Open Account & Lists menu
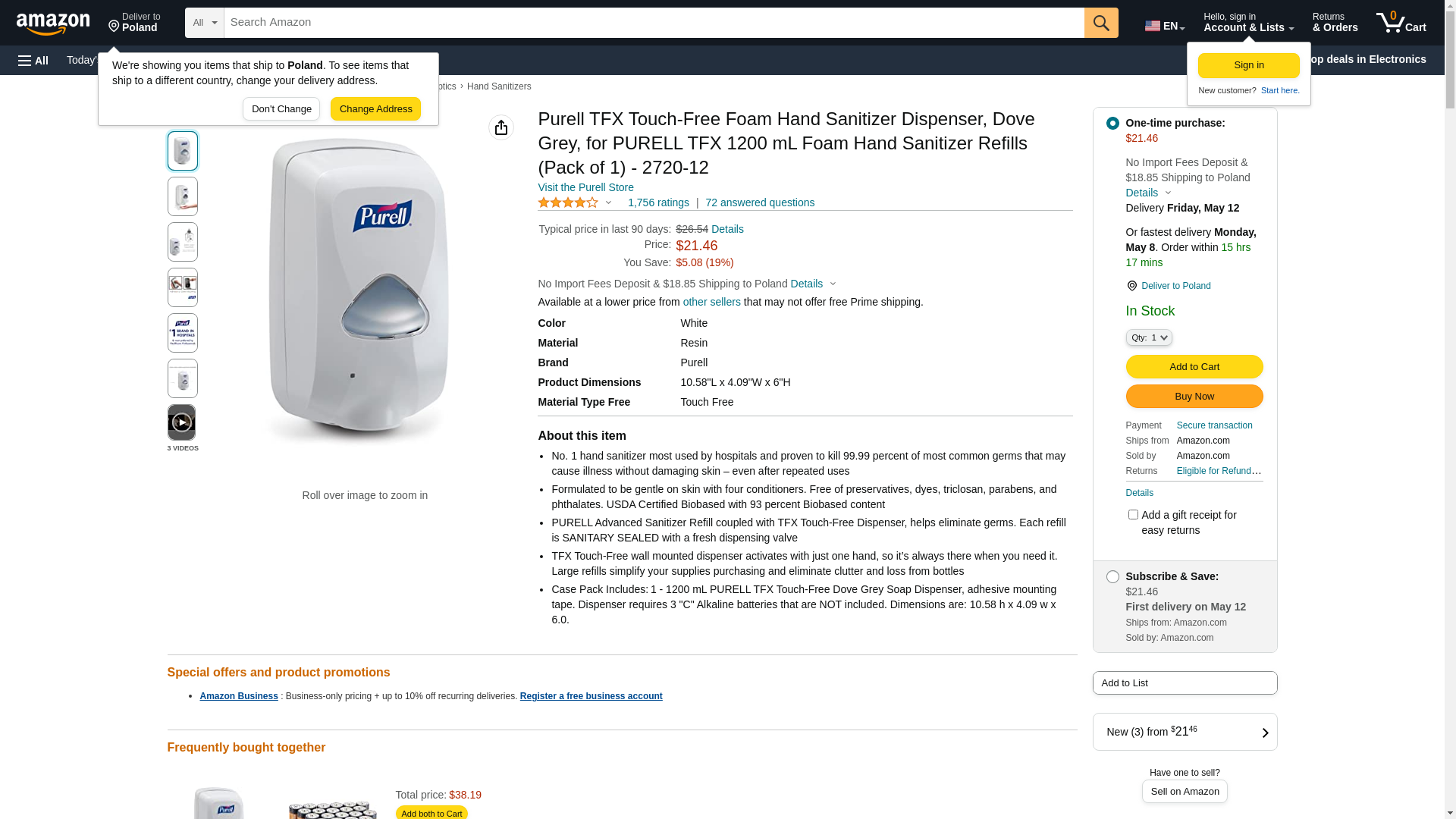 1248,23
